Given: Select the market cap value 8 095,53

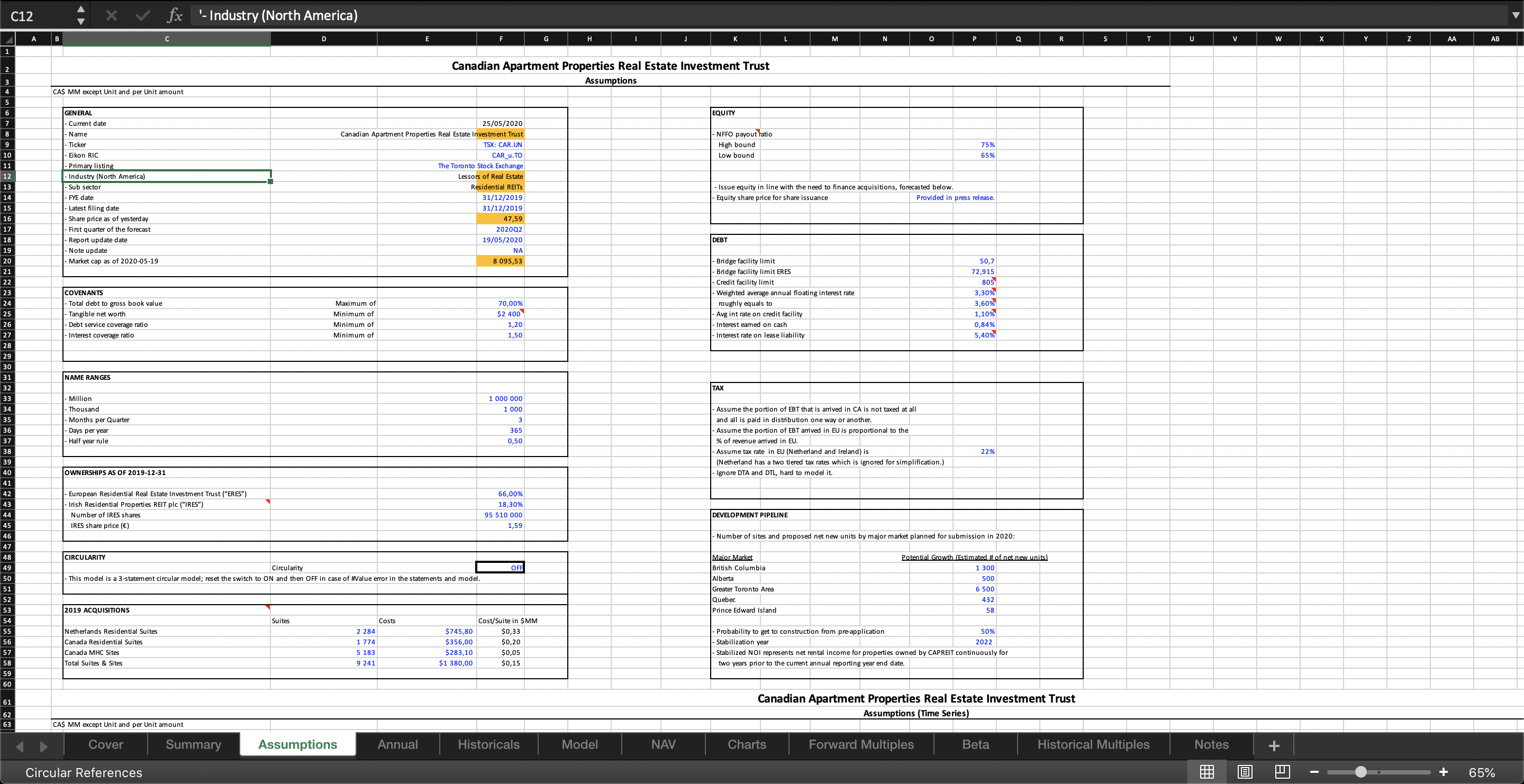Looking at the screenshot, I should [501, 261].
